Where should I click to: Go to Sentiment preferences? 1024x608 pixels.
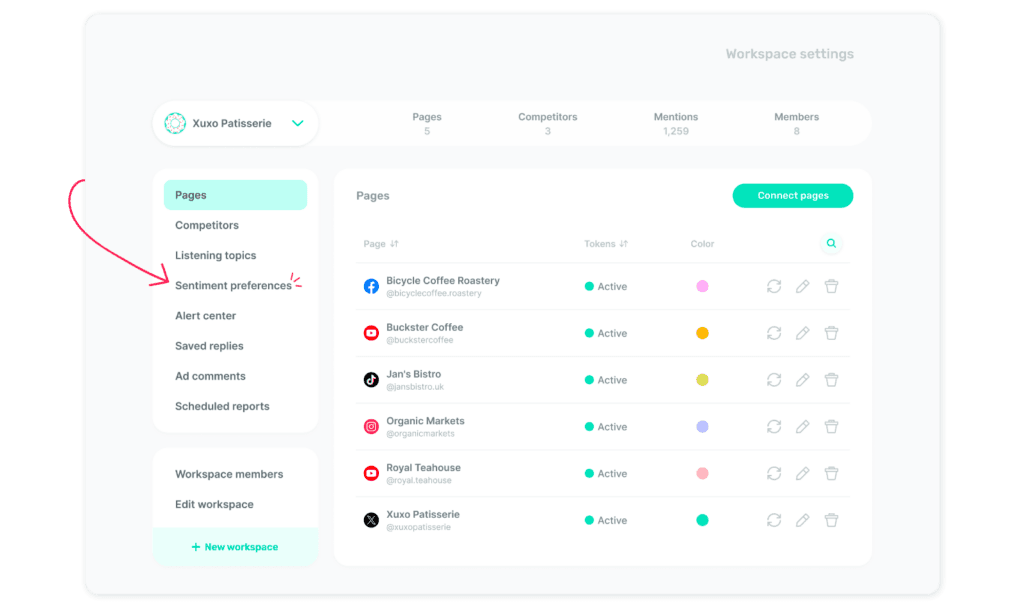click(x=233, y=285)
